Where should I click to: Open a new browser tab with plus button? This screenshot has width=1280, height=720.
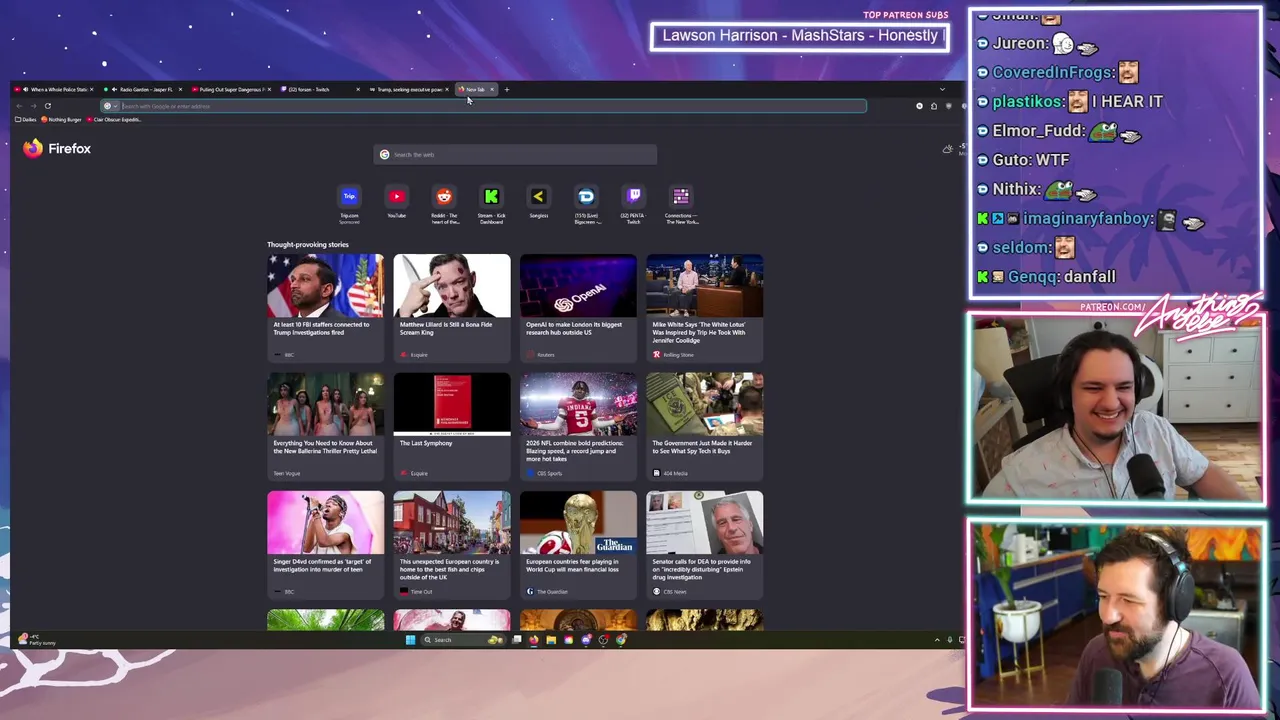pyautogui.click(x=506, y=90)
